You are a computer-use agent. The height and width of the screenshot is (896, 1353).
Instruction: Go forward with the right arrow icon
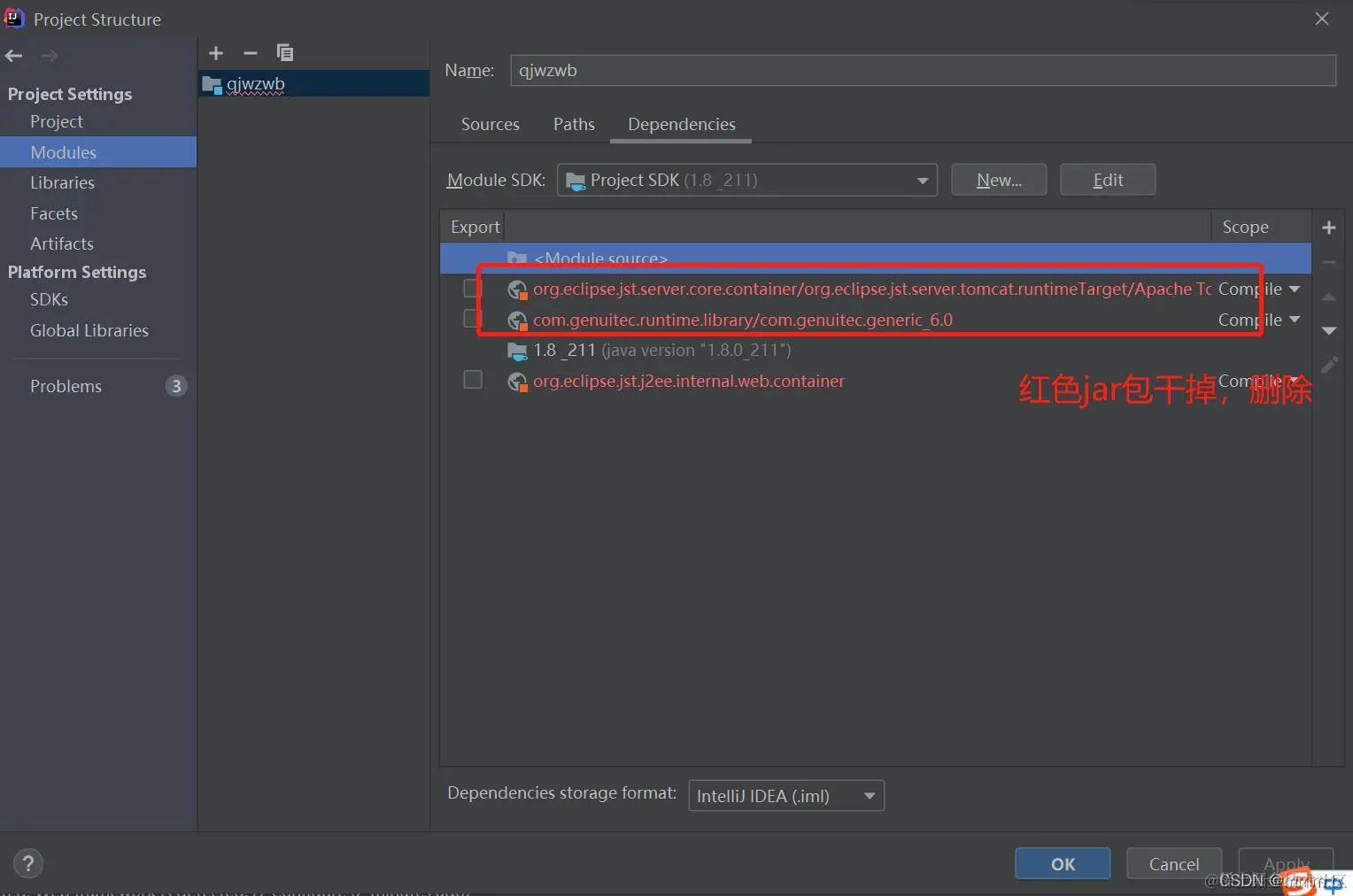pos(49,56)
